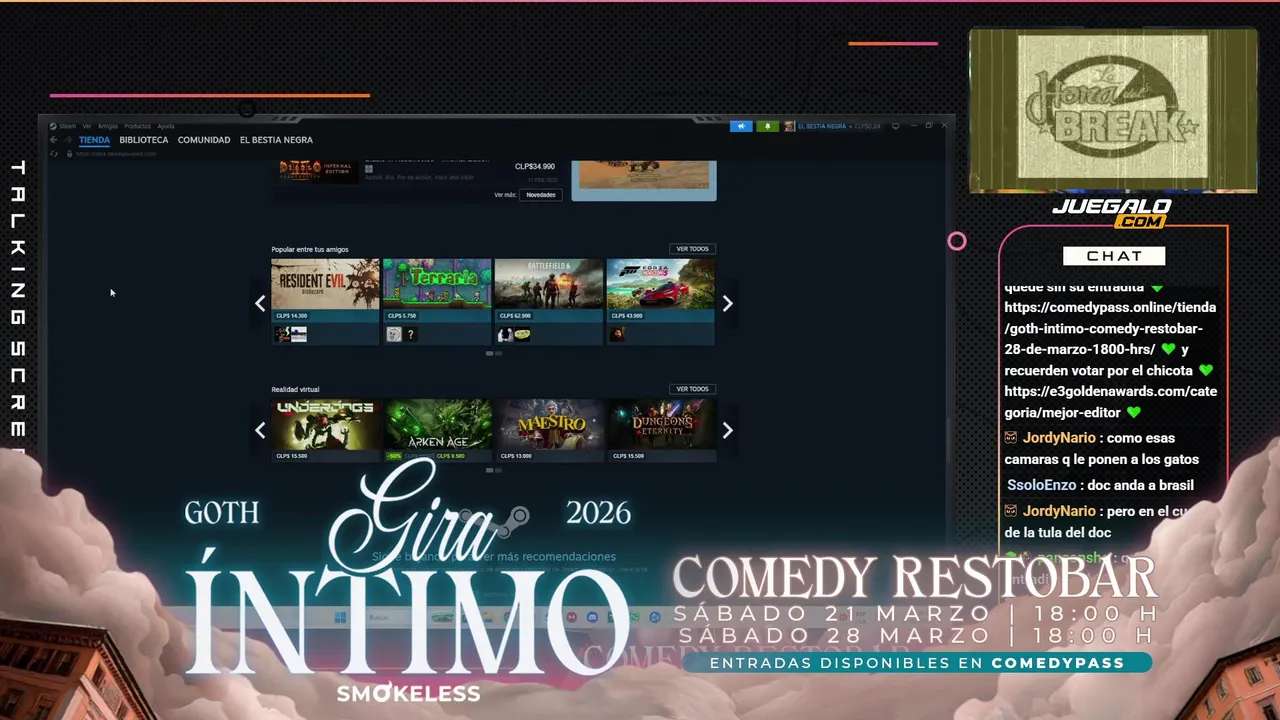Show previous games in Popular entre tus amigos
Image resolution: width=1280 pixels, height=720 pixels.
pyautogui.click(x=260, y=303)
